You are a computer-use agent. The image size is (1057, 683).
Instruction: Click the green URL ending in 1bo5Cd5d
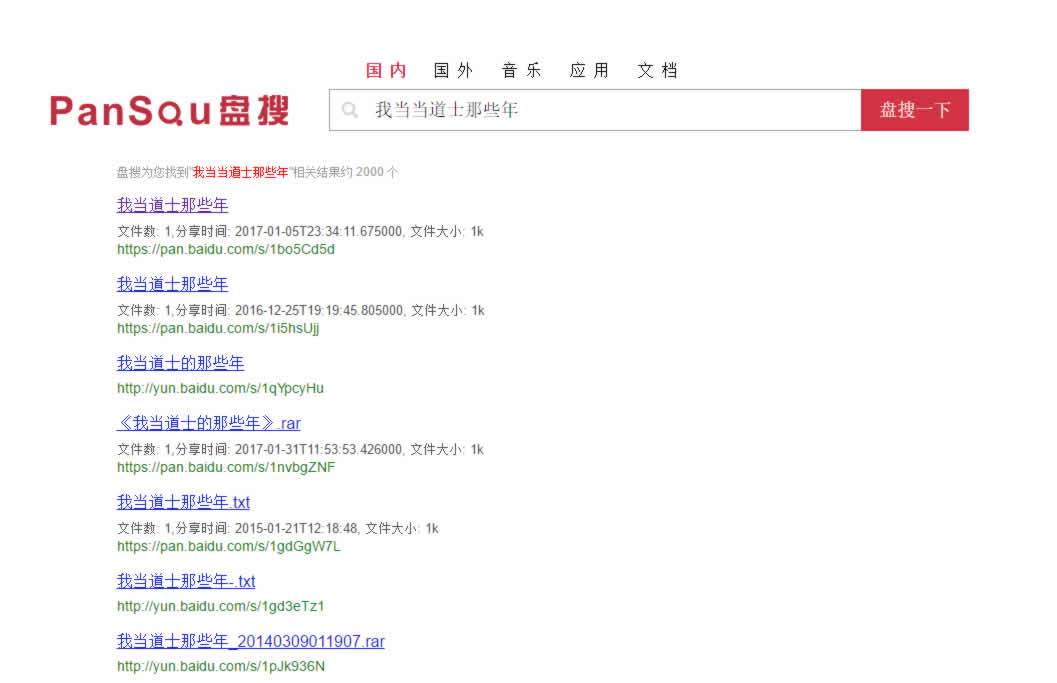click(225, 249)
